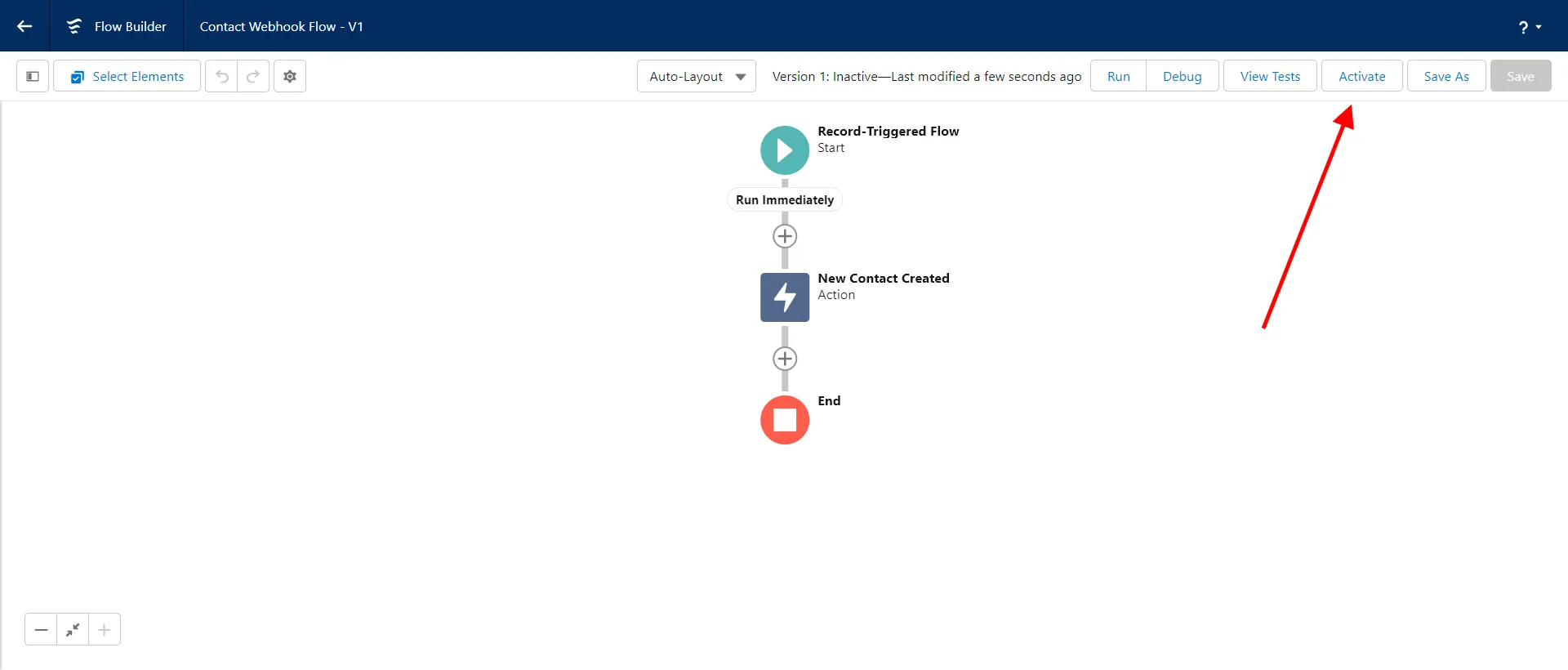
Task: Select the Record-Triggered Flow start icon
Action: coord(785,150)
